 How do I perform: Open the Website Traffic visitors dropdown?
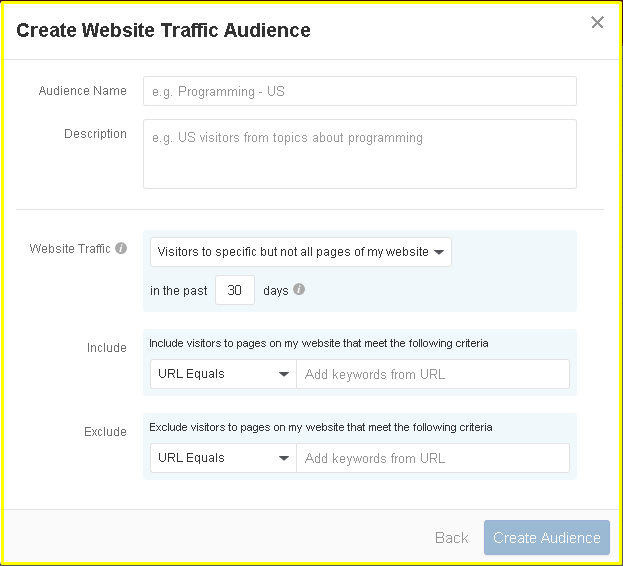[301, 252]
